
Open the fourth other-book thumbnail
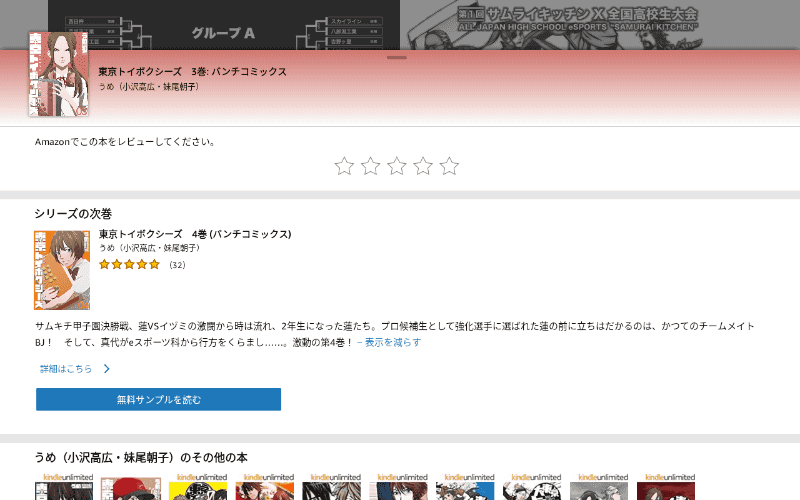click(265, 487)
